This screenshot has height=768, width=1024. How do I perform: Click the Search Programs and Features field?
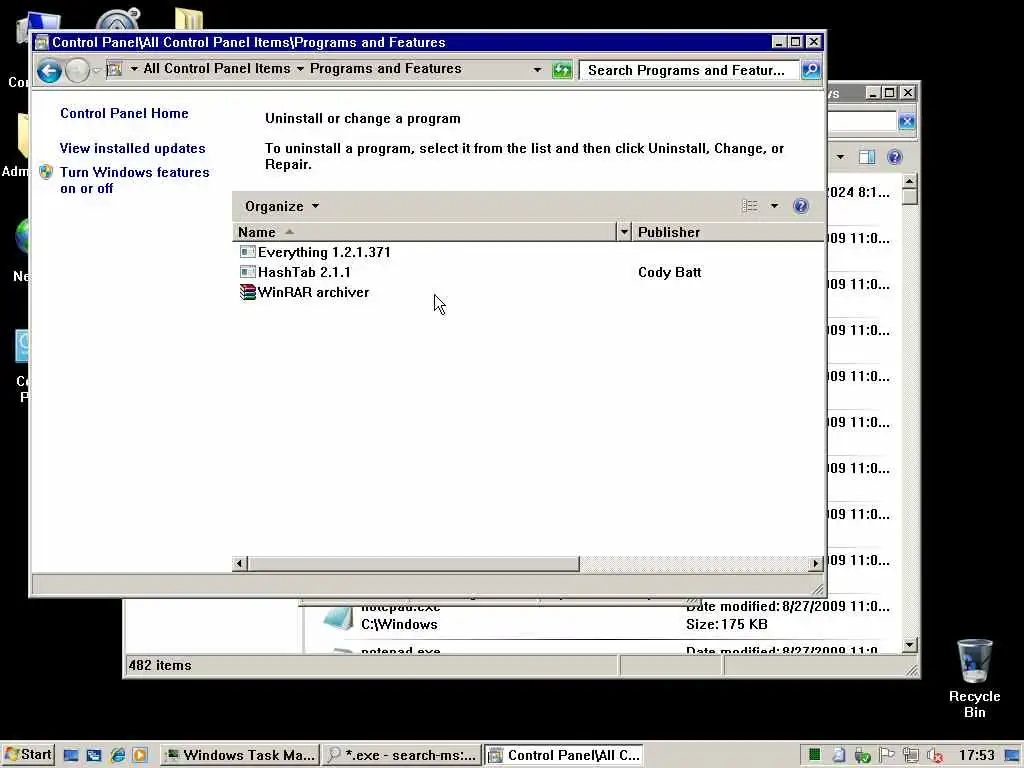(x=689, y=70)
